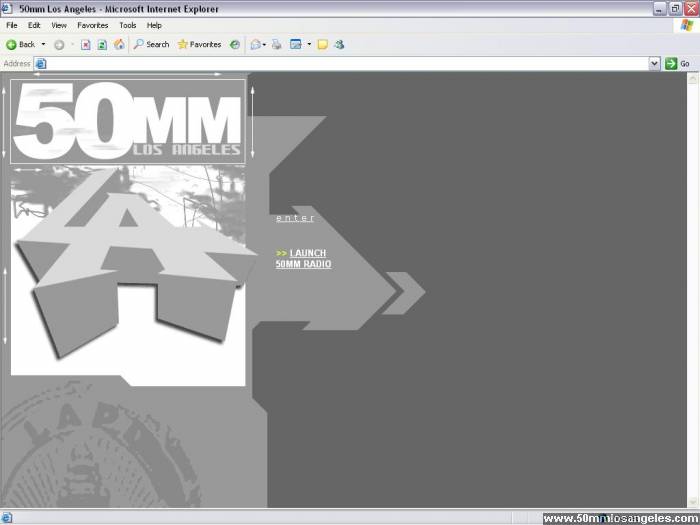The width and height of the screenshot is (700, 525).
Task: Click the status bar page icon
Action: pyautogui.click(x=6, y=518)
